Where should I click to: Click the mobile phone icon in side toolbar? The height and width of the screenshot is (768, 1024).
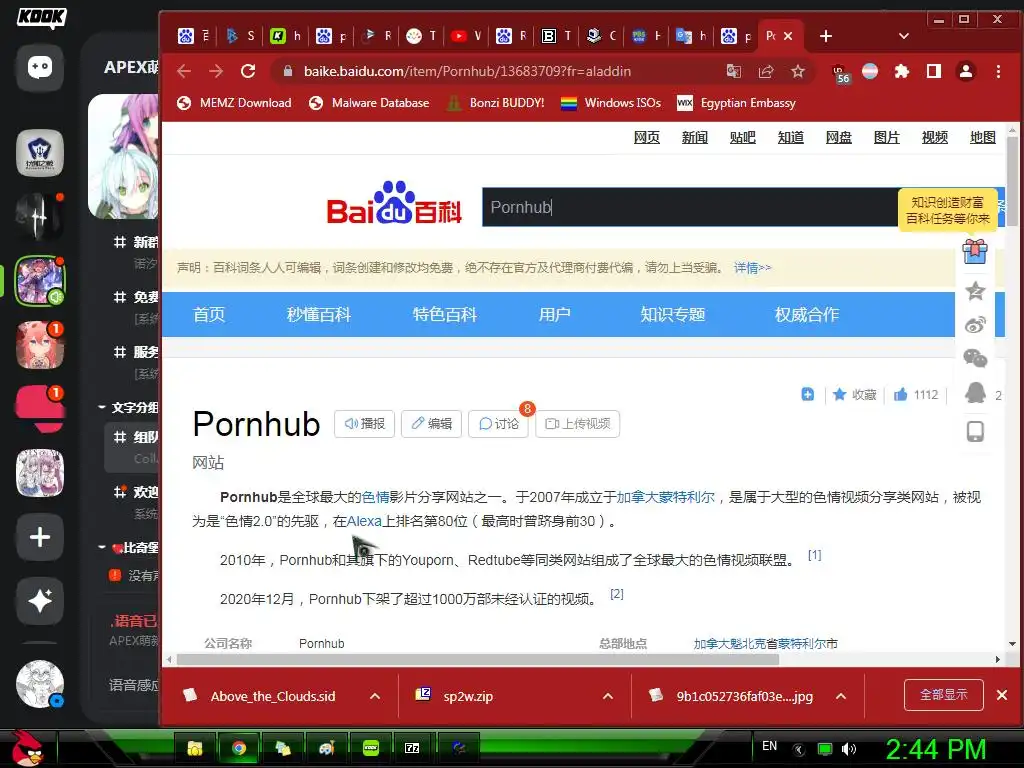click(x=975, y=432)
